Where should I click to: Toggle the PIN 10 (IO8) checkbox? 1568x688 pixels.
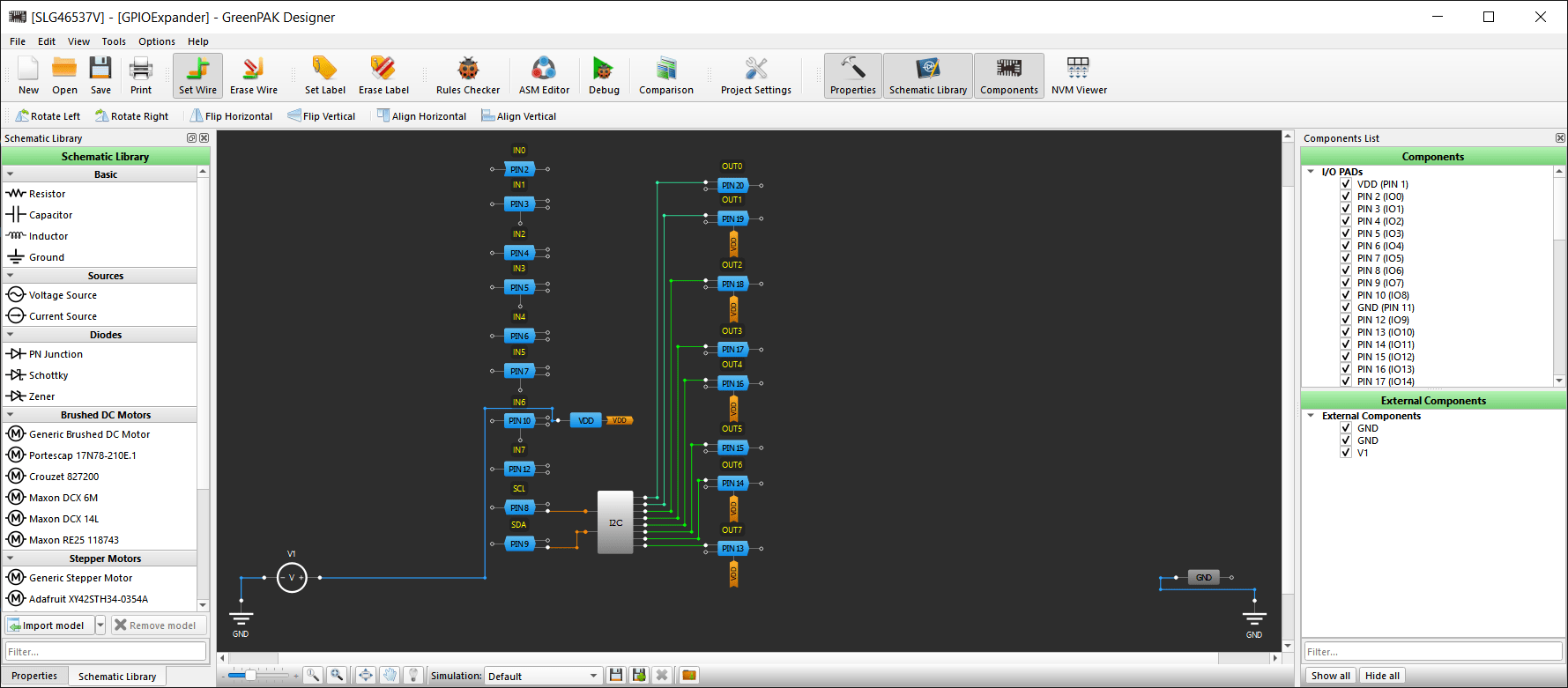coord(1346,295)
